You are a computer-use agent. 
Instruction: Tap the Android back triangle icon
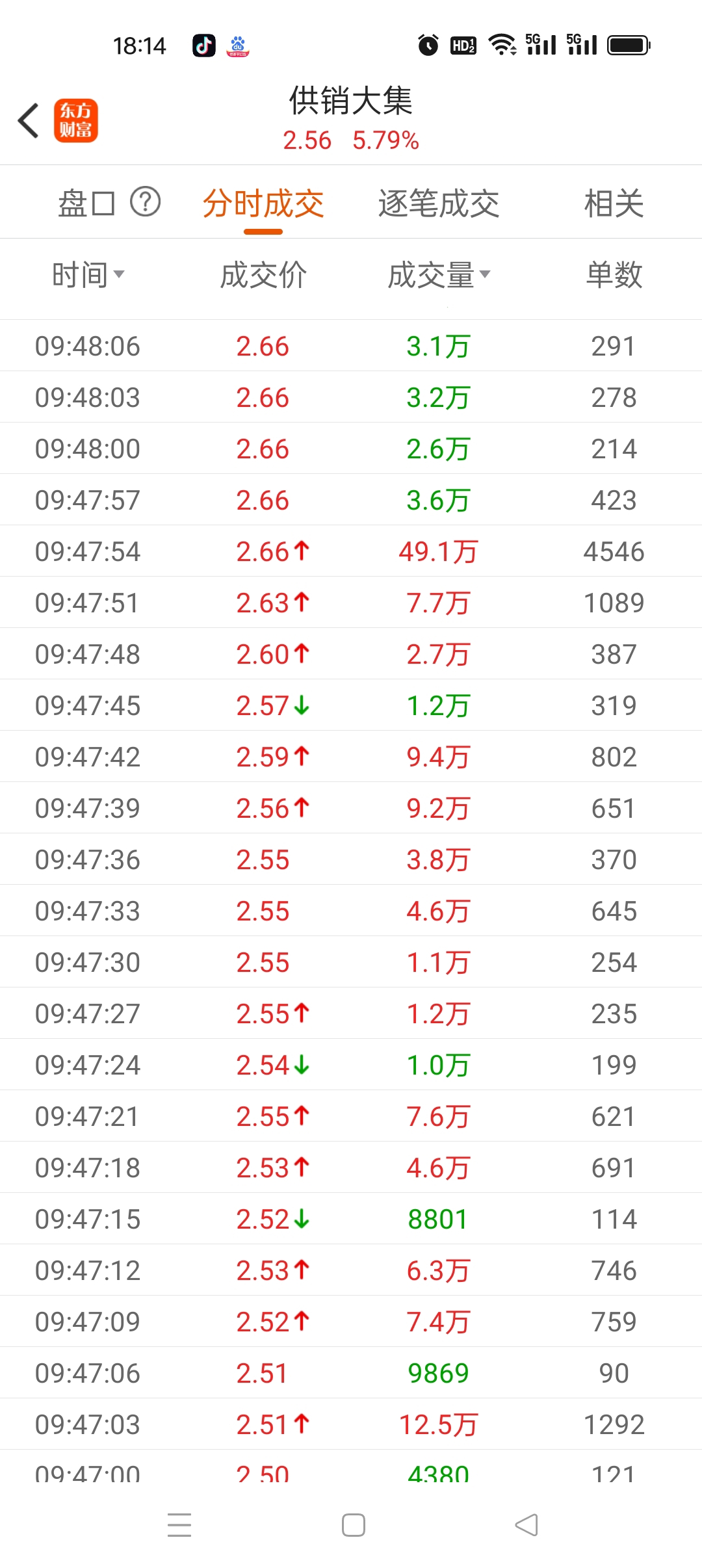tap(526, 1525)
